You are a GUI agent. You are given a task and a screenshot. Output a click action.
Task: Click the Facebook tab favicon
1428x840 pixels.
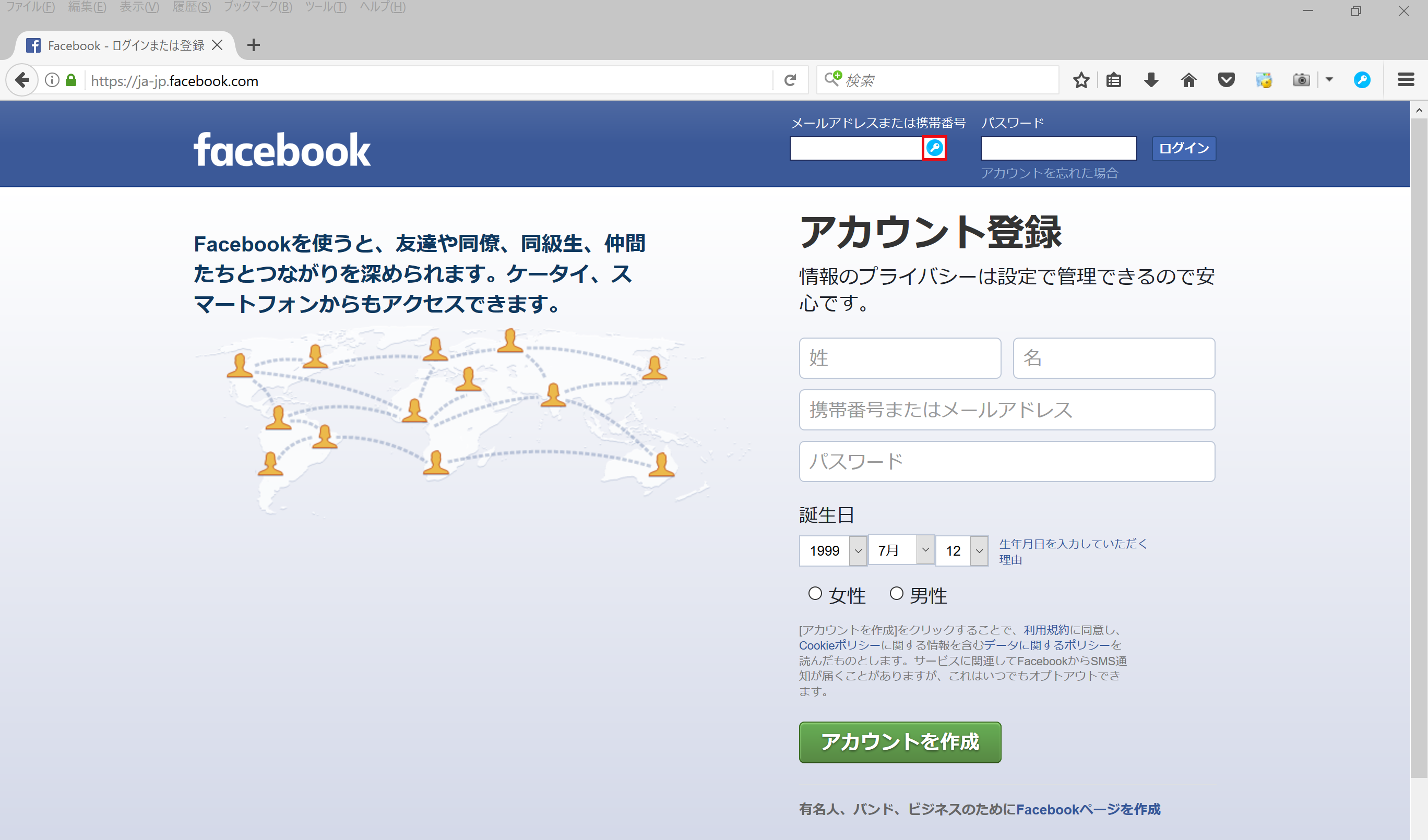33,45
